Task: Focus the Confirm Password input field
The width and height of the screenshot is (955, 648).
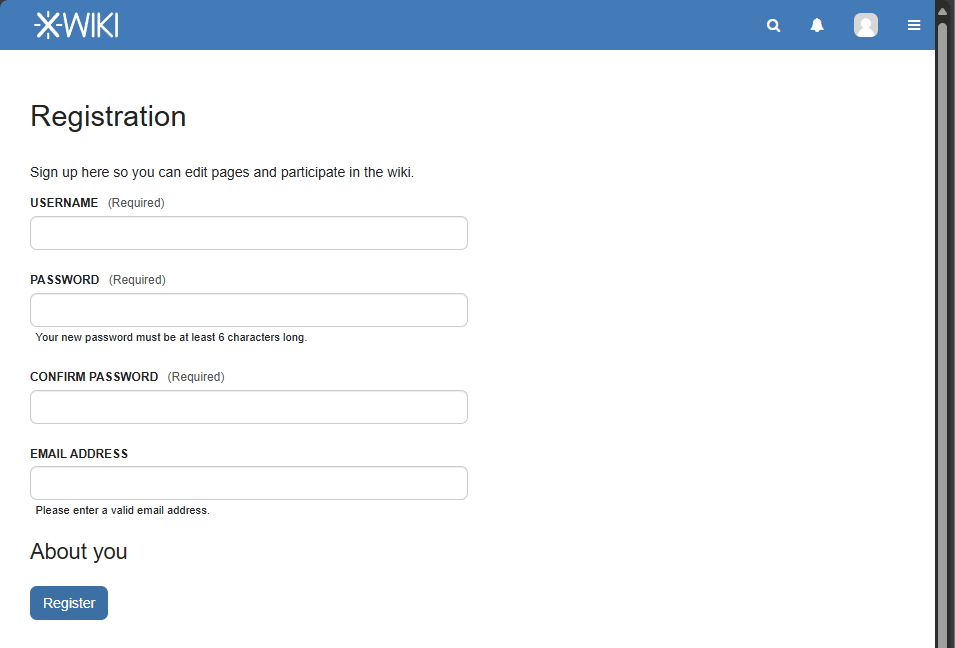Action: coord(248,407)
